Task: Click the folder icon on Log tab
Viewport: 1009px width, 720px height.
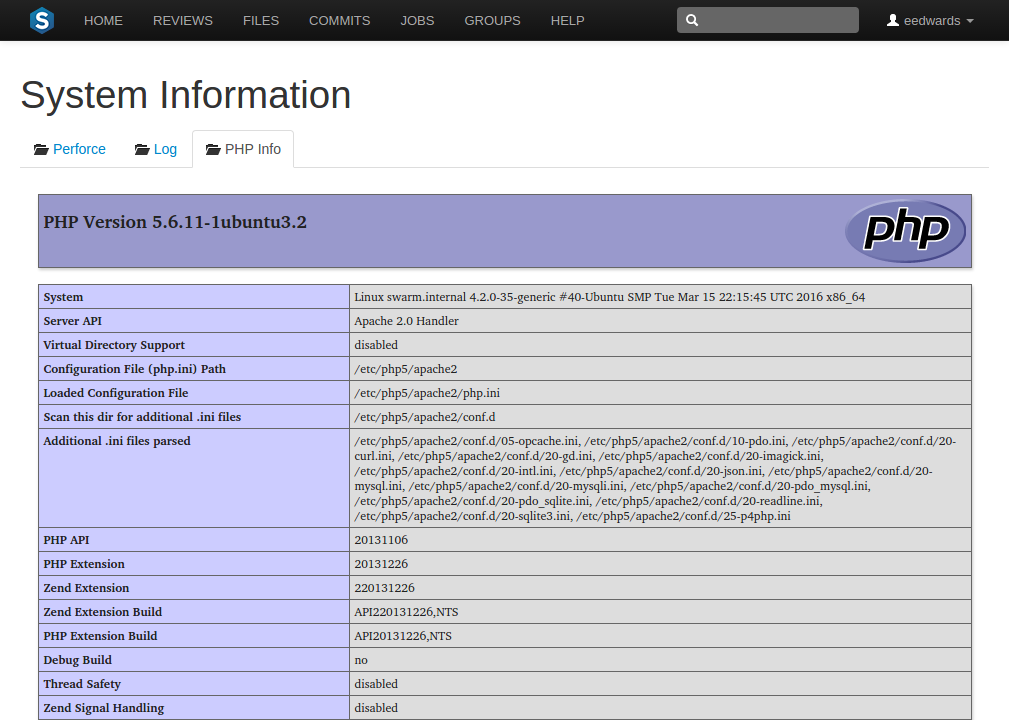Action: pos(142,149)
